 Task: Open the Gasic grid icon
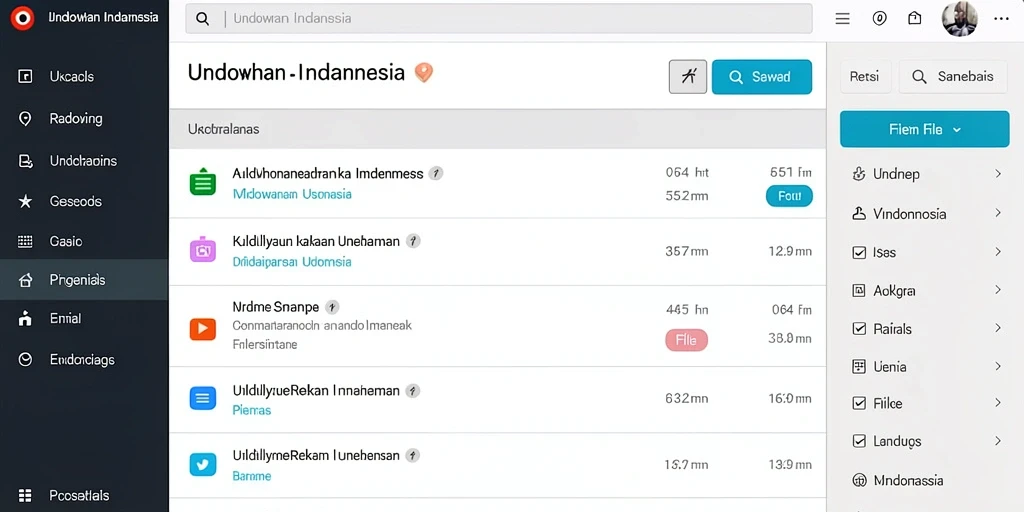tap(25, 241)
